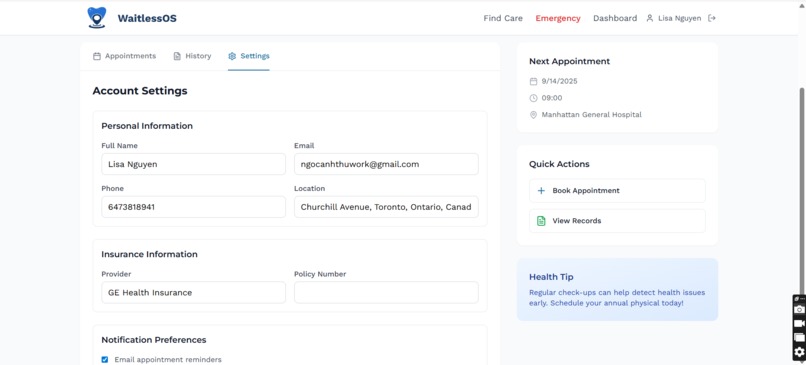Click the Lisa Nguyen account name
The image size is (806, 365).
coord(679,18)
